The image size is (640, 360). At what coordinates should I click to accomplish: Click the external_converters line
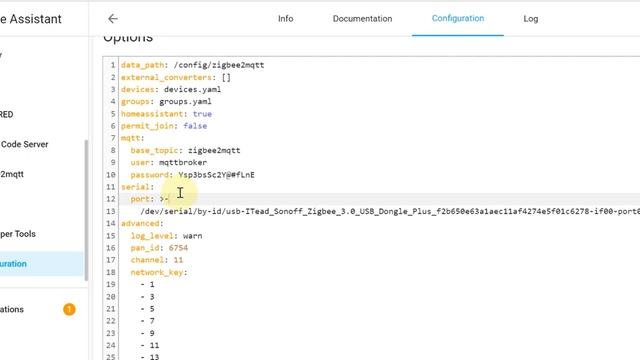[176, 77]
